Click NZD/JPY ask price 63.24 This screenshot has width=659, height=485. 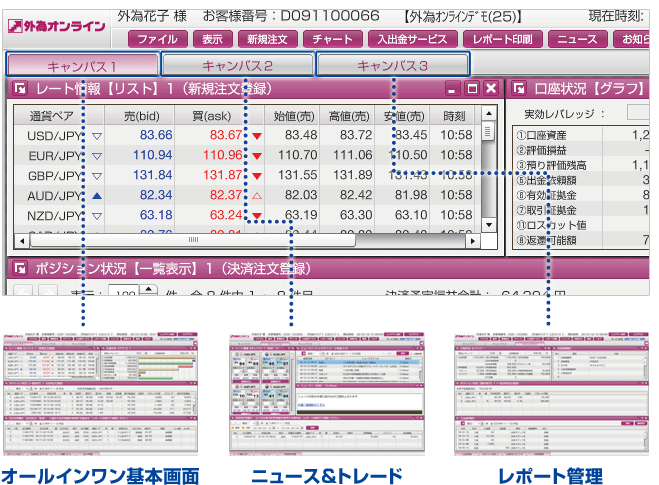(x=226, y=215)
